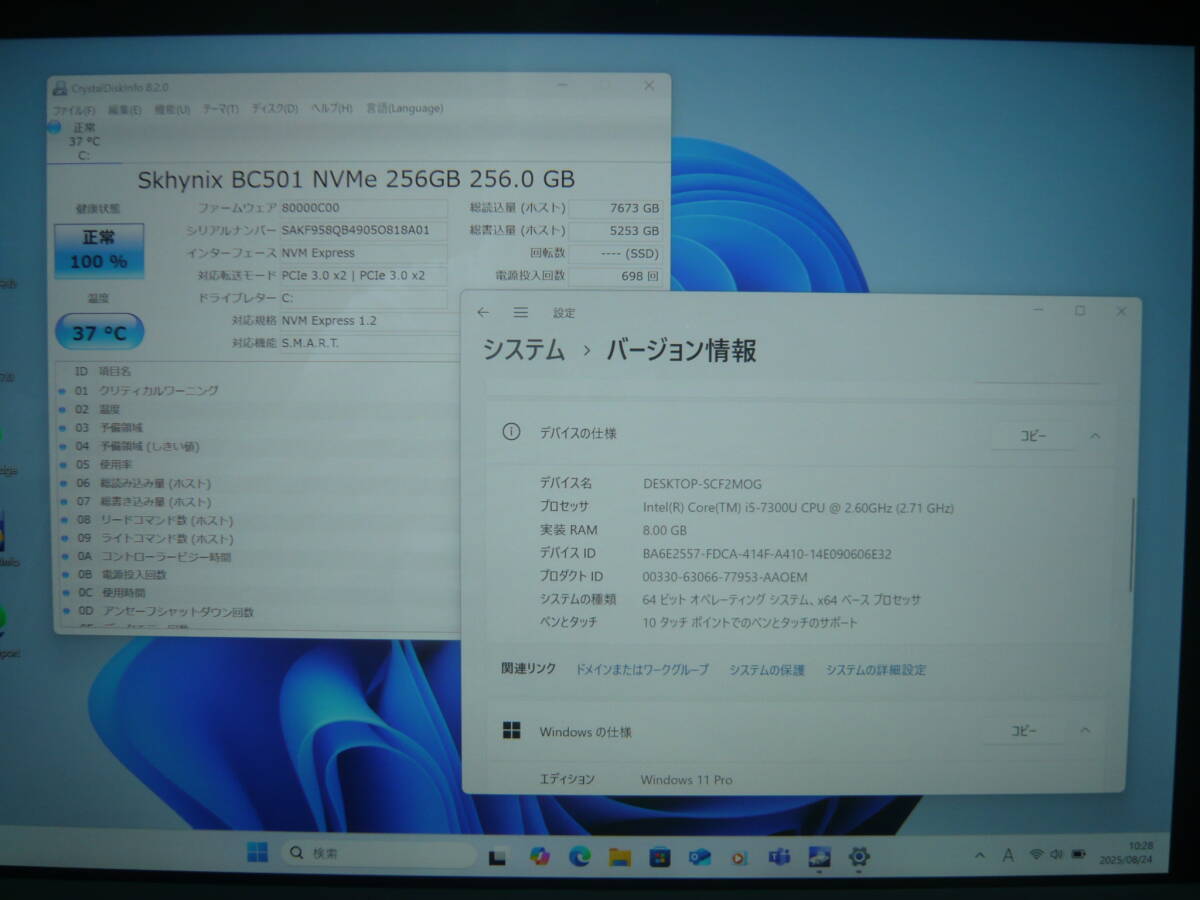Screen dimensions: 1200x900
Task: Click the total host reads value 7673 GB
Action: point(615,208)
